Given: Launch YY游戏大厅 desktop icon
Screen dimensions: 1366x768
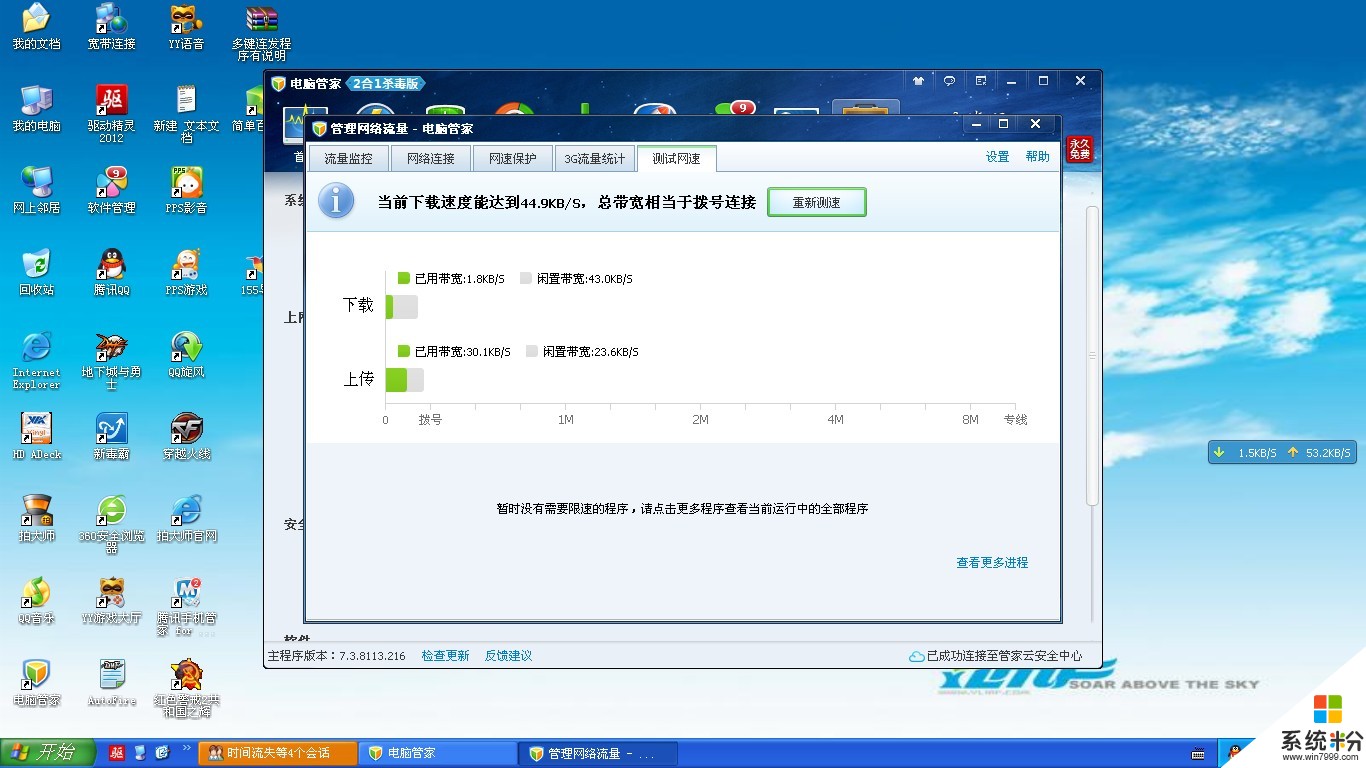Looking at the screenshot, I should (x=111, y=600).
